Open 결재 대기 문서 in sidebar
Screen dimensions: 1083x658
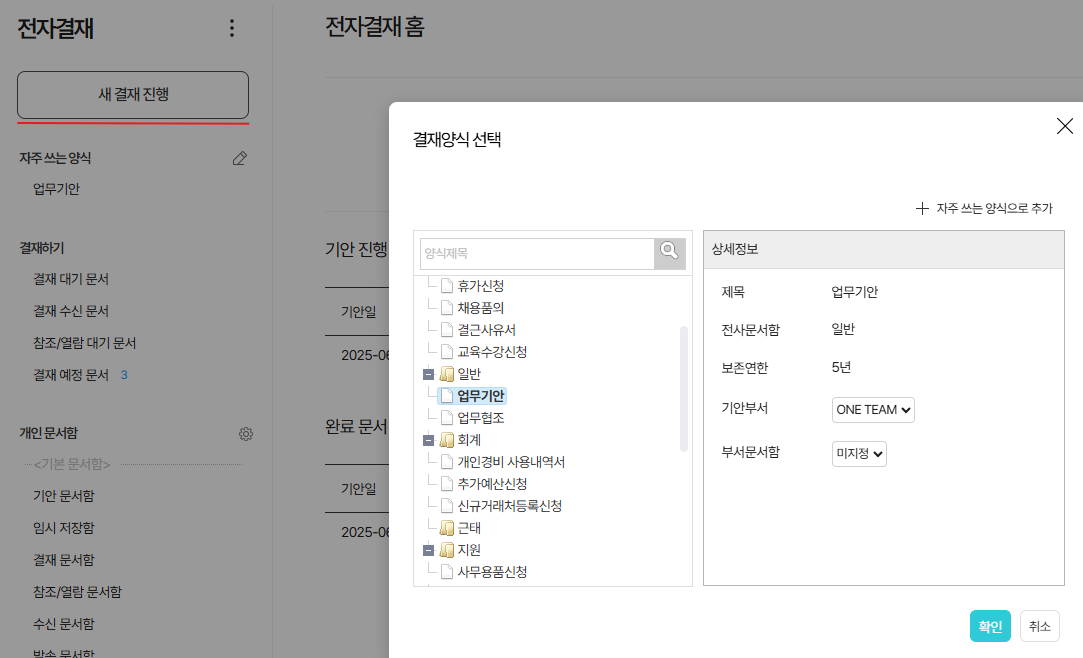71,279
